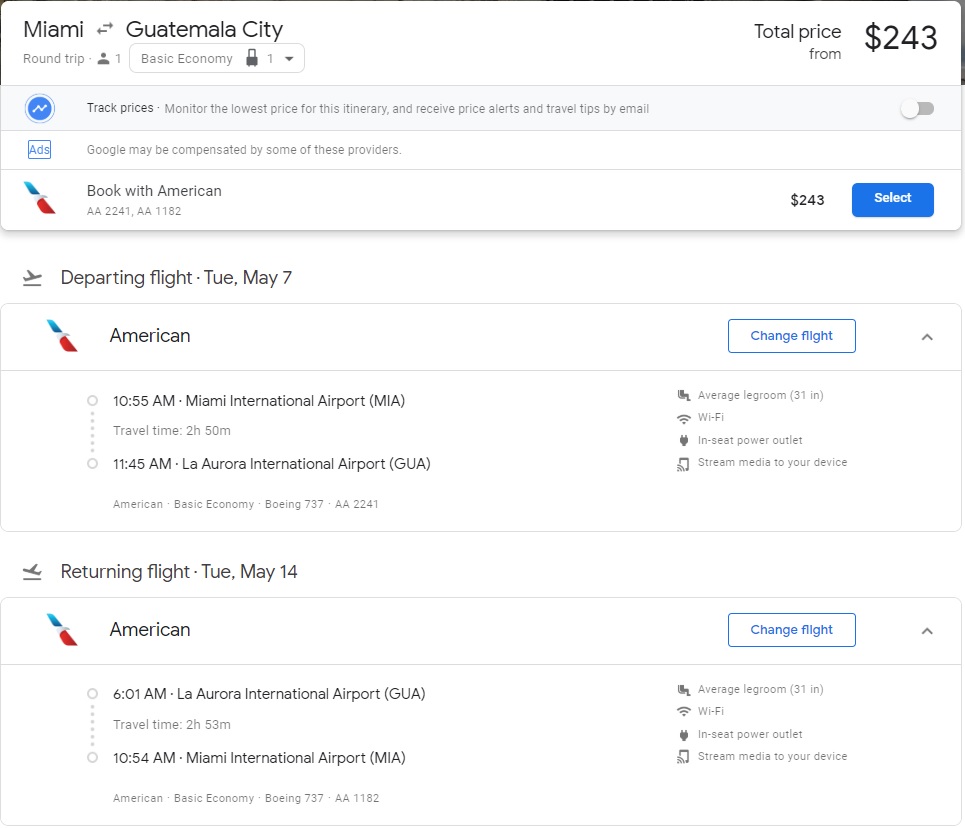Click the departing flight airplane icon
Image resolution: width=965 pixels, height=828 pixels.
tap(32, 278)
